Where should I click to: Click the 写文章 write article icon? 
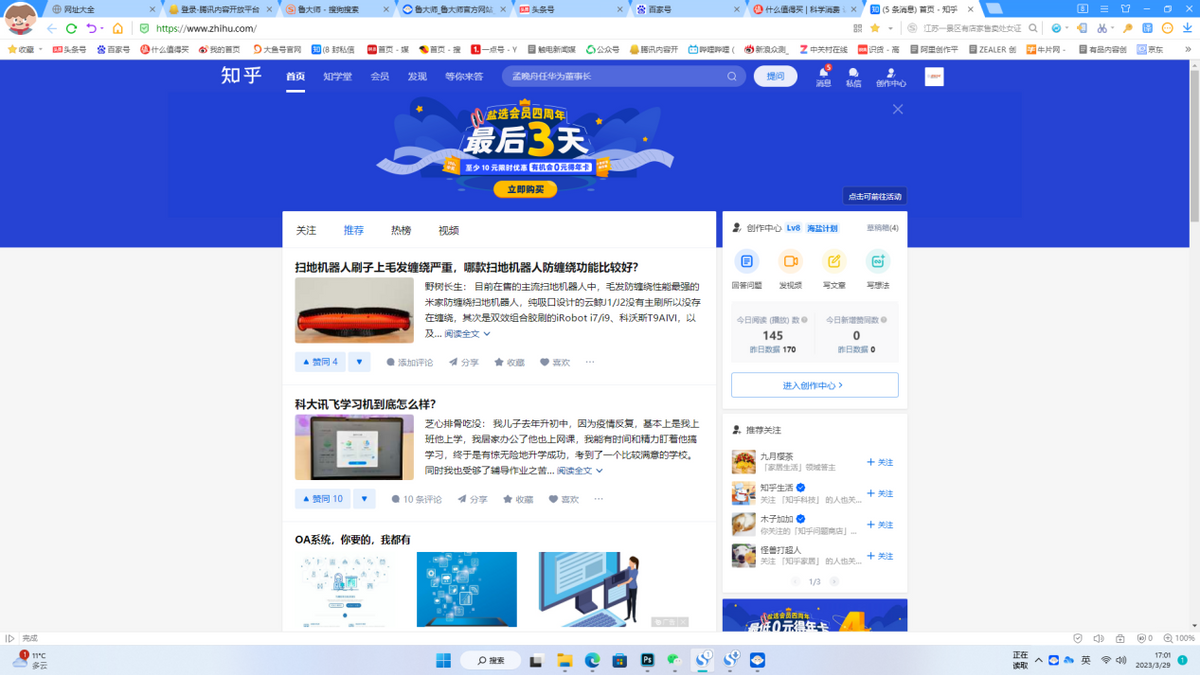tap(834, 262)
